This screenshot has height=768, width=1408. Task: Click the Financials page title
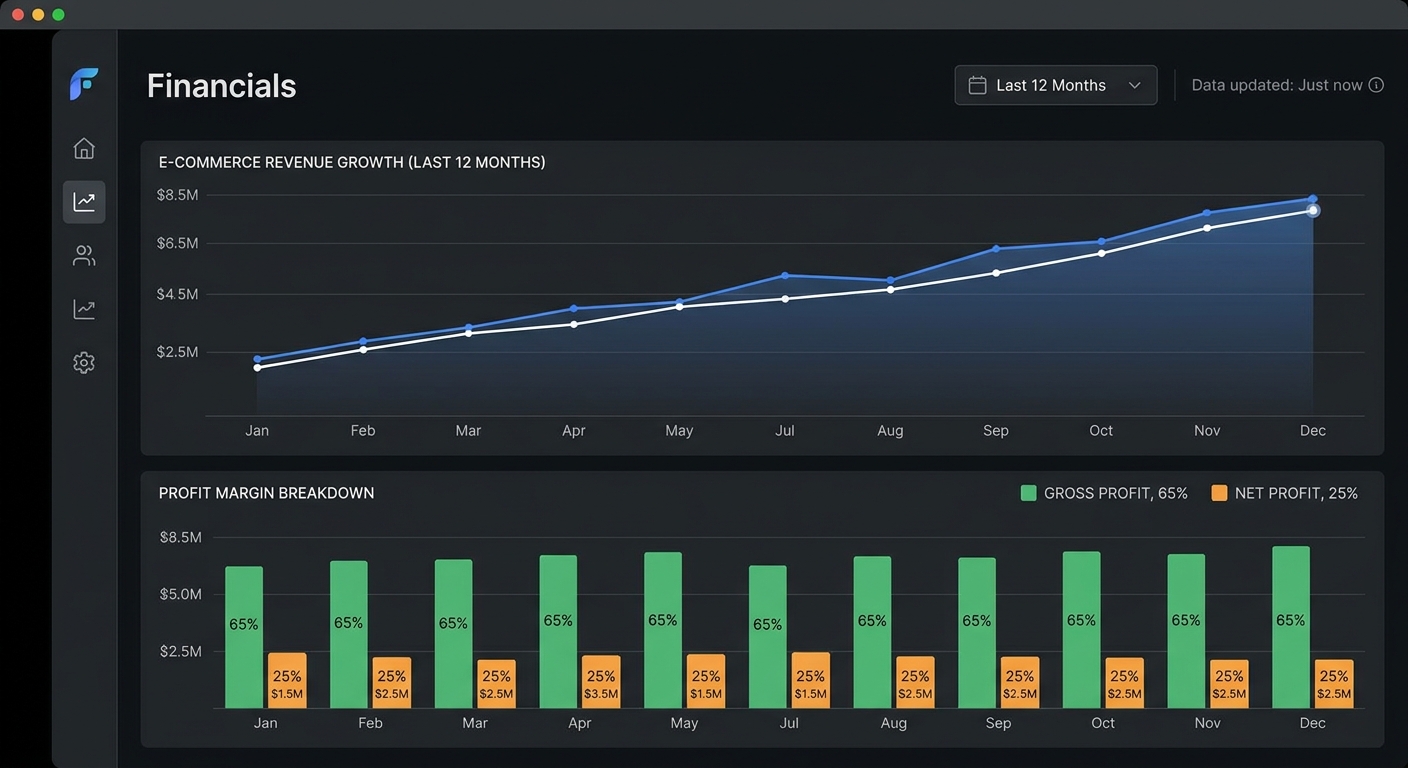(222, 86)
